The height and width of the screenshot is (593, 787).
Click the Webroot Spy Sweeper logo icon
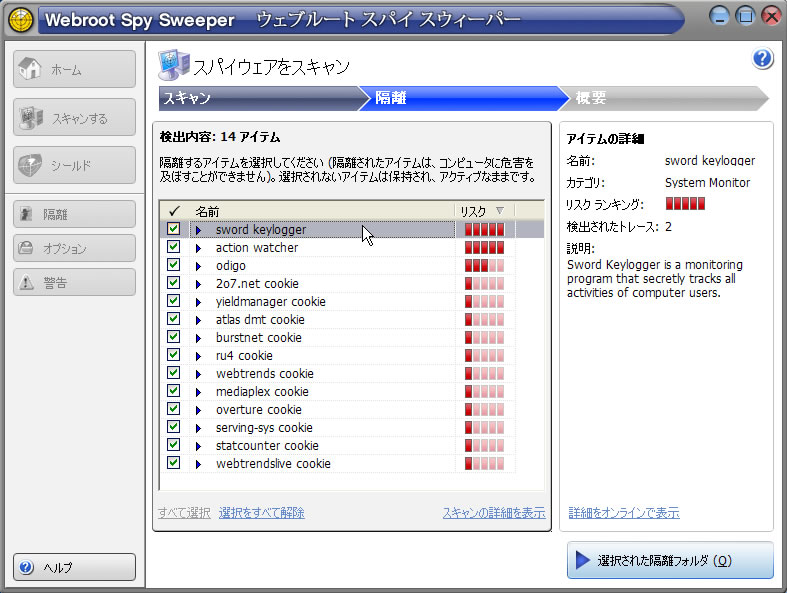click(x=21, y=20)
